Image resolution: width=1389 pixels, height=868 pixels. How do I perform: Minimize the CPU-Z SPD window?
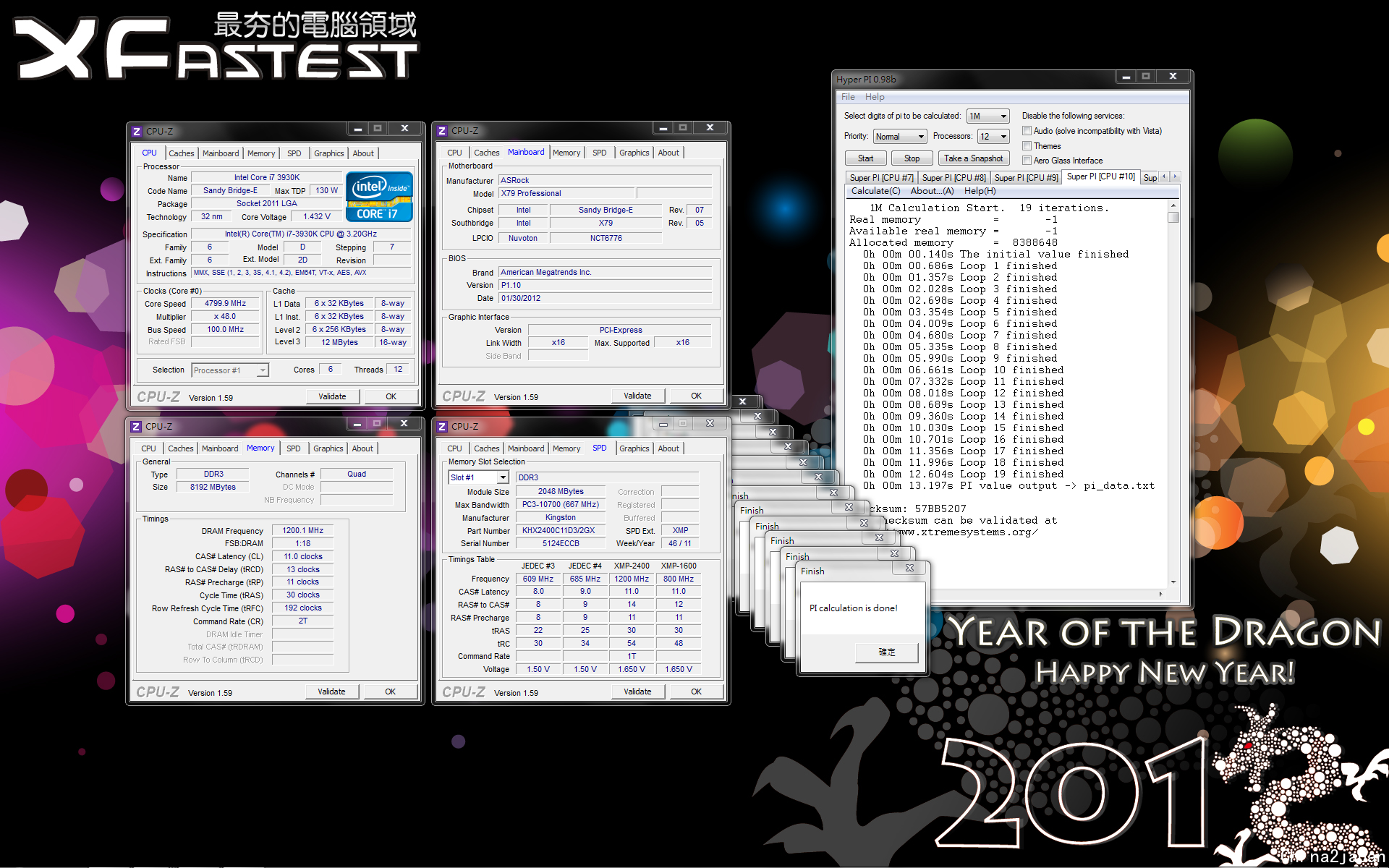(x=663, y=423)
